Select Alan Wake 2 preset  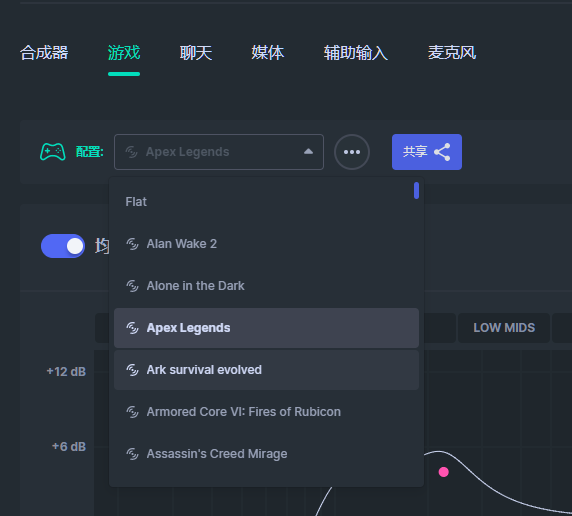coord(266,244)
